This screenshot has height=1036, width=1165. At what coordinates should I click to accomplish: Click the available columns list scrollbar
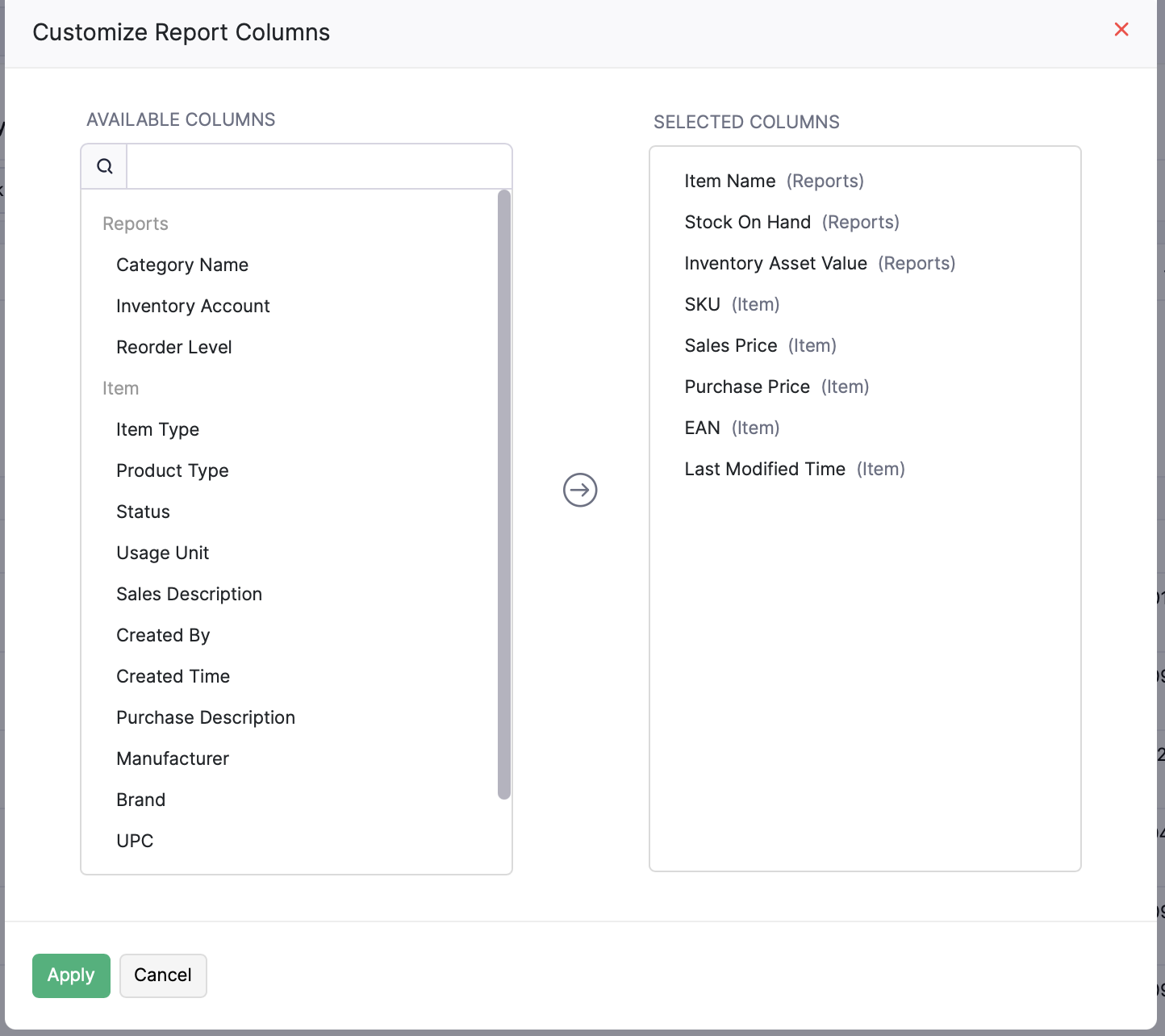pyautogui.click(x=504, y=494)
